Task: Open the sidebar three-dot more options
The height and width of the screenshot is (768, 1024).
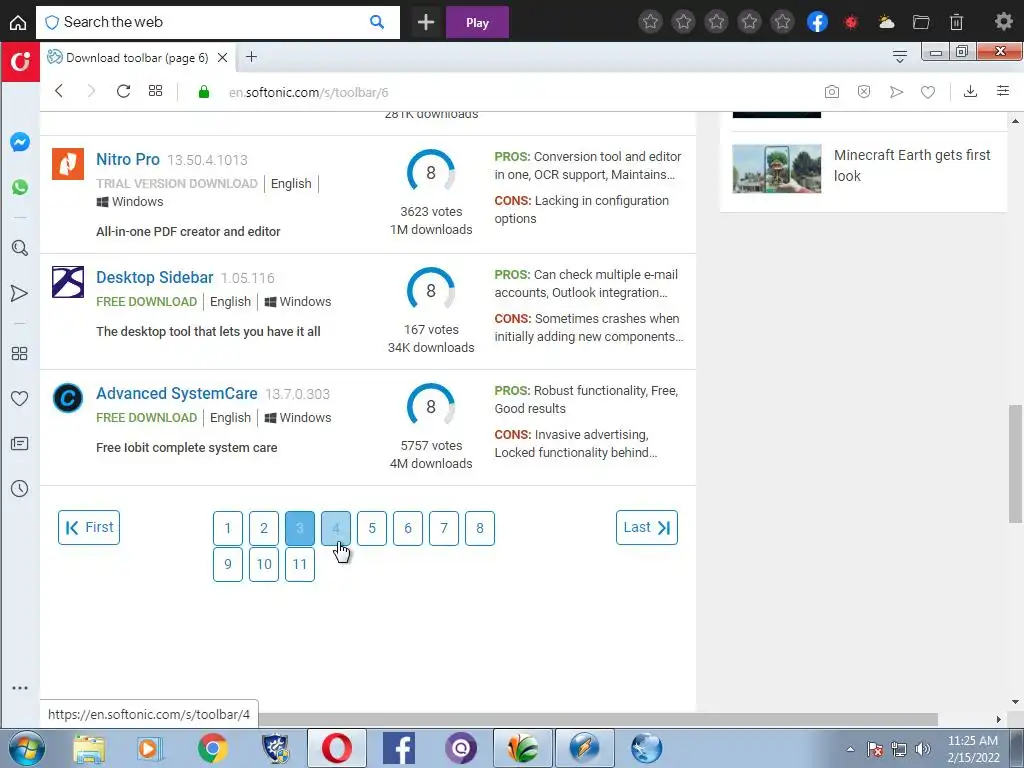Action: point(20,688)
